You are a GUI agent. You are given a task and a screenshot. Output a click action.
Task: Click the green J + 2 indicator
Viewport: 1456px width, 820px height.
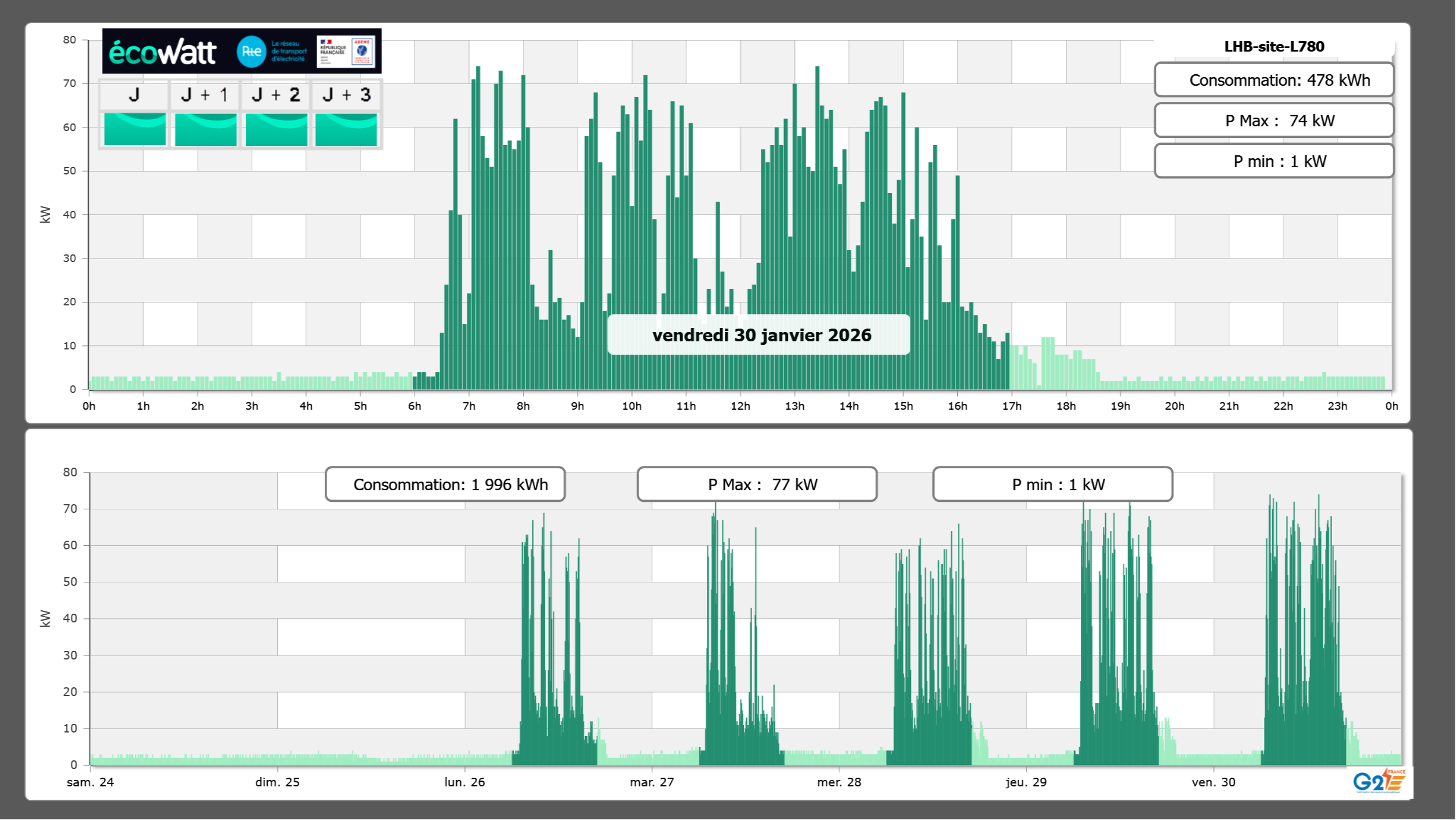click(276, 129)
